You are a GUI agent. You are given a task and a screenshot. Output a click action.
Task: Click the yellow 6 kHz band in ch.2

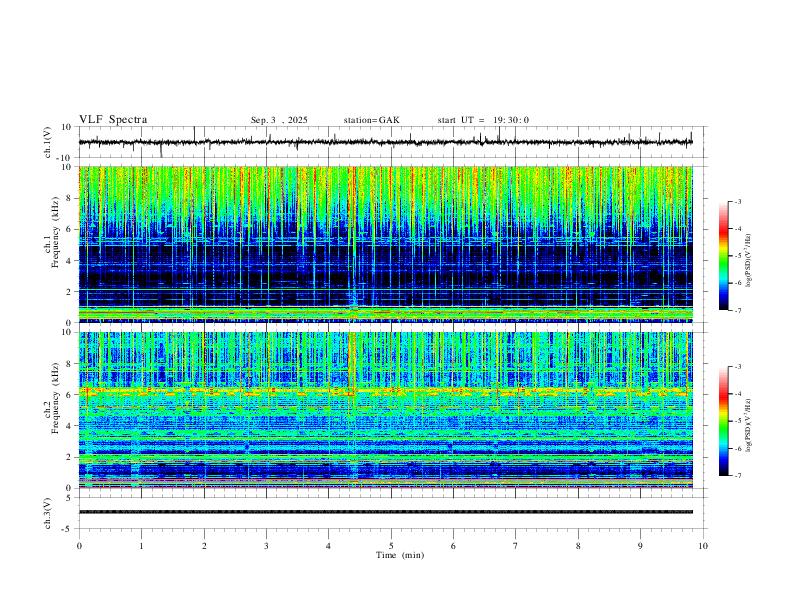tap(385, 391)
